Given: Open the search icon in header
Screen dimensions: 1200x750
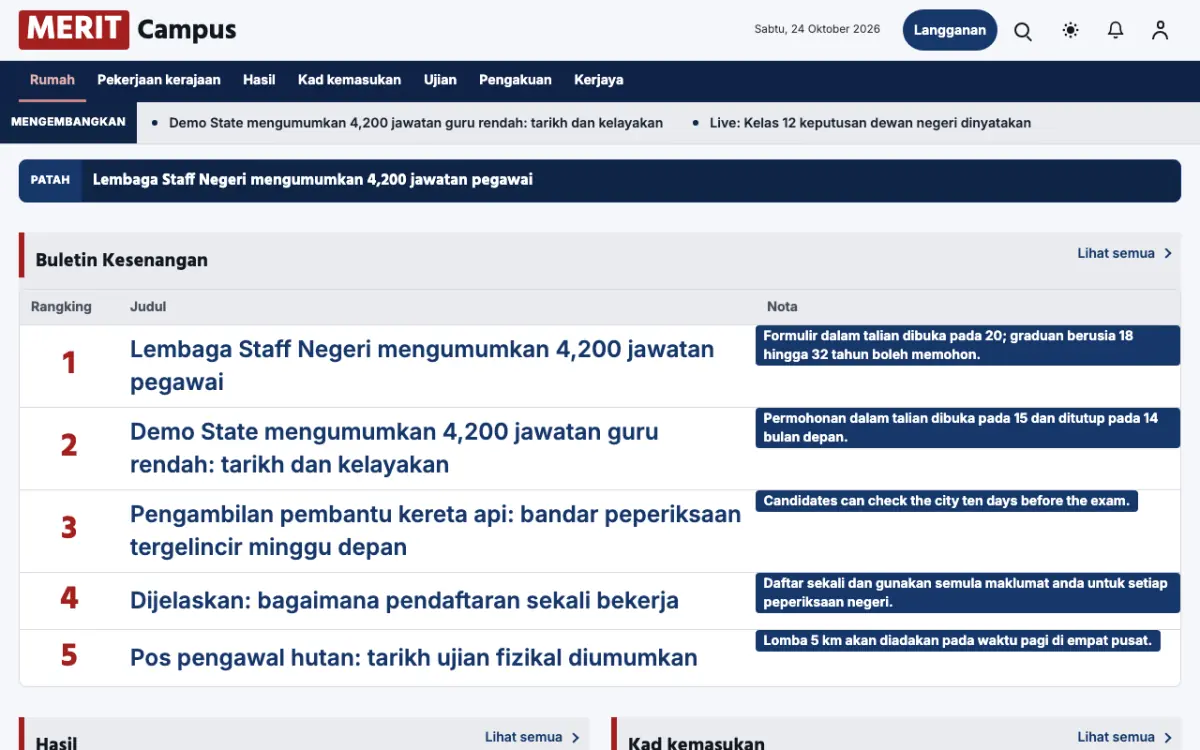Looking at the screenshot, I should point(1023,31).
